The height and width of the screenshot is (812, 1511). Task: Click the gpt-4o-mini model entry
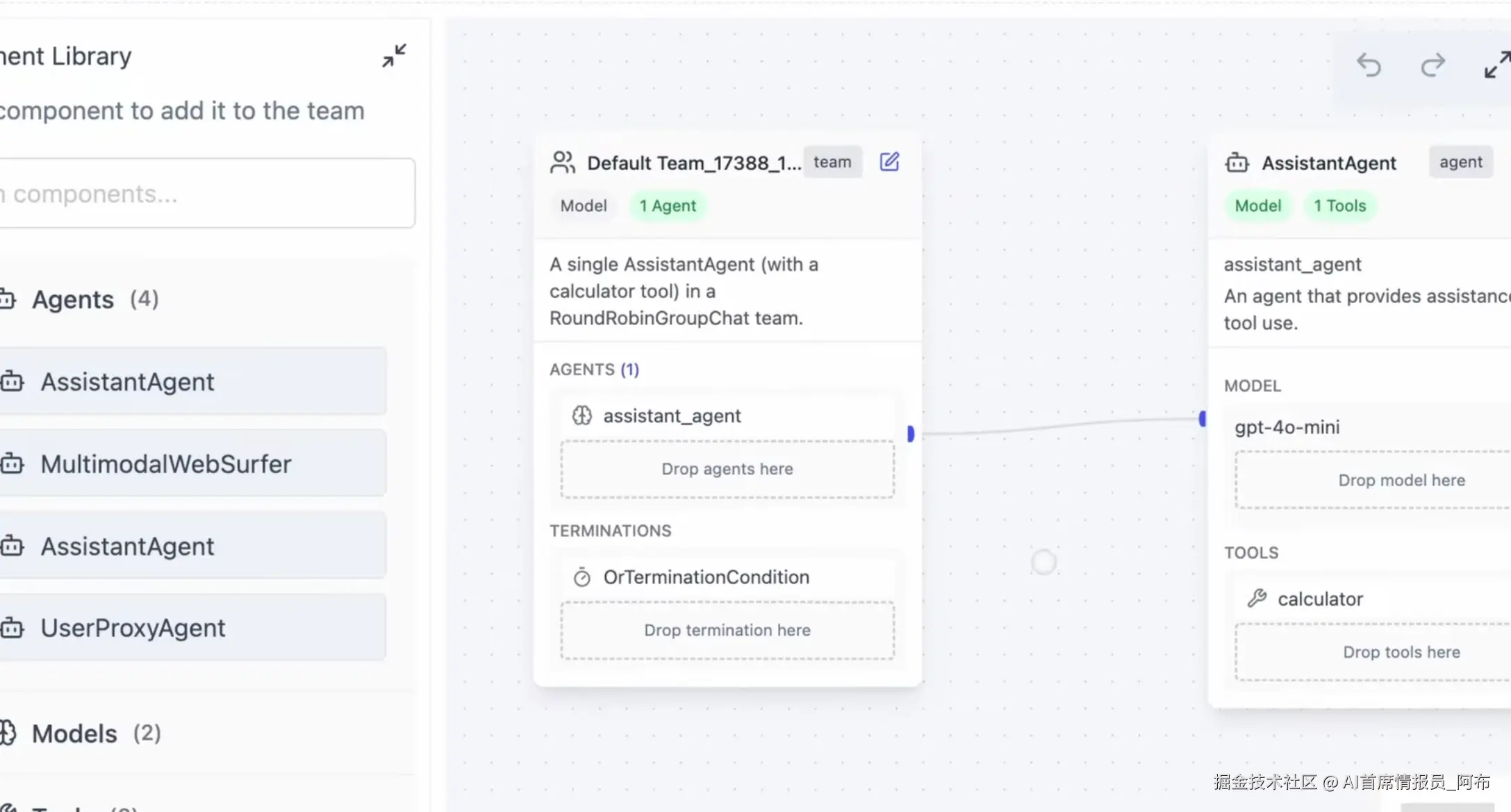click(x=1287, y=427)
